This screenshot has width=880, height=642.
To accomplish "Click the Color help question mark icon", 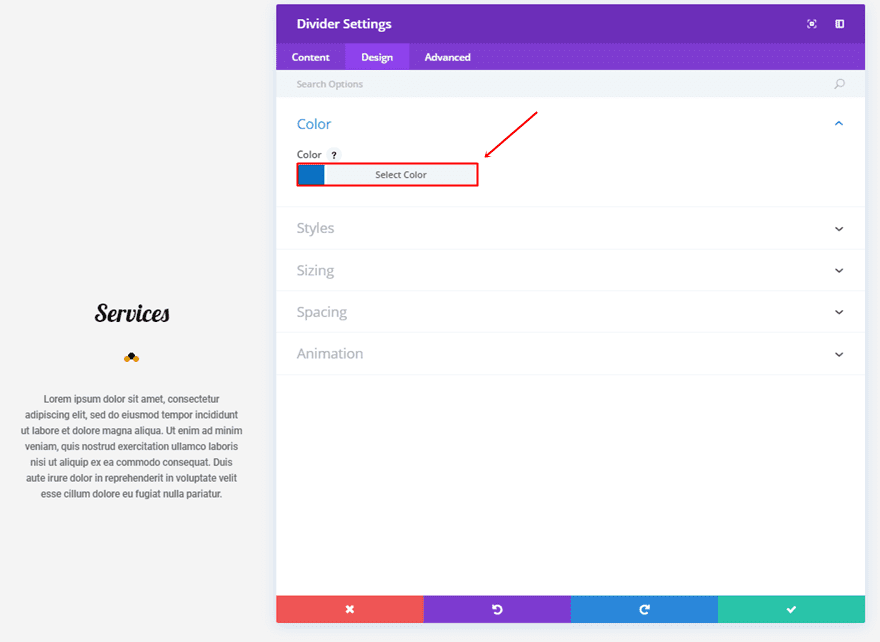I will [334, 155].
